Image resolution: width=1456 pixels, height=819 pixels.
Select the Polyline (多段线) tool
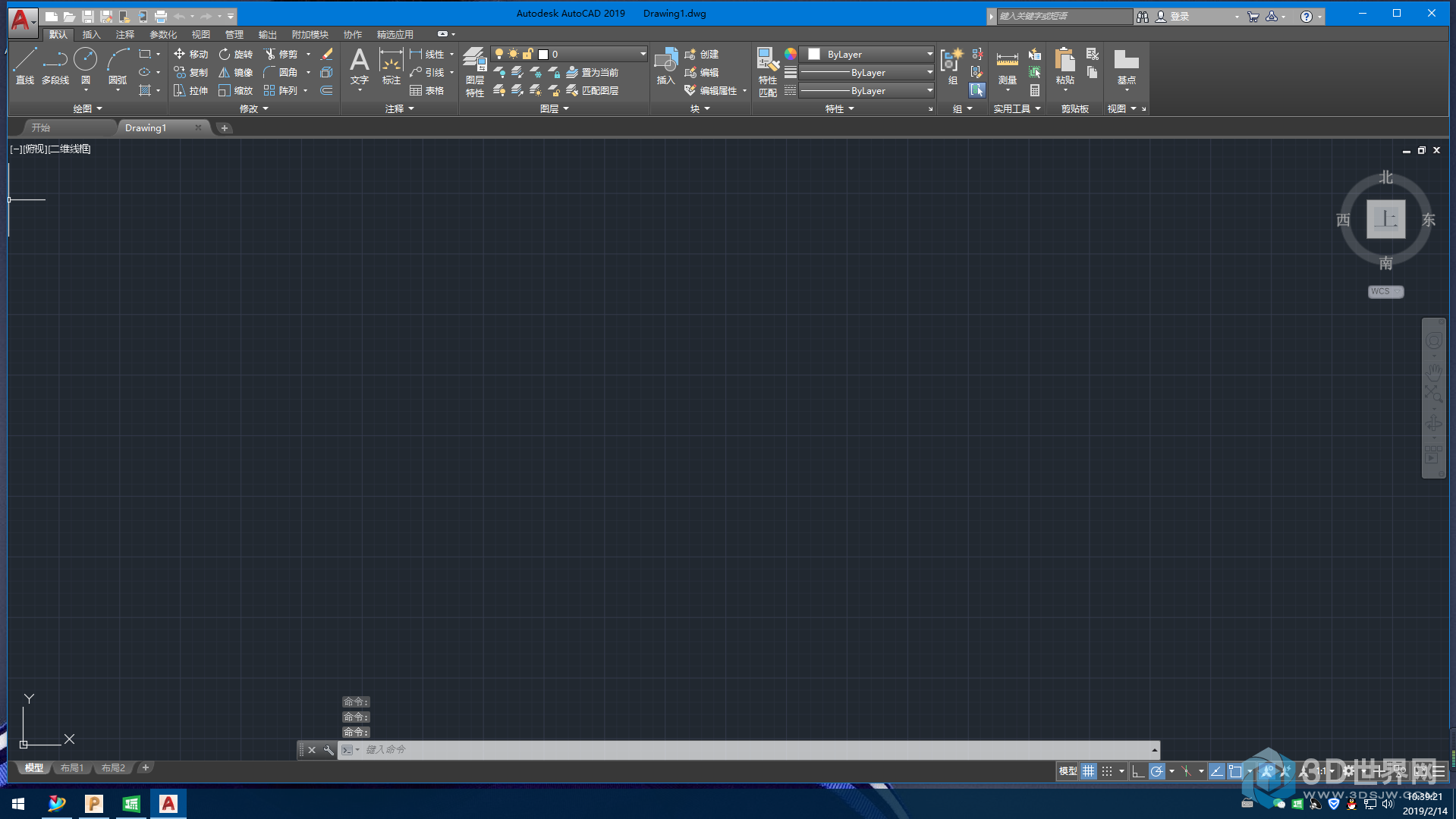pos(55,66)
